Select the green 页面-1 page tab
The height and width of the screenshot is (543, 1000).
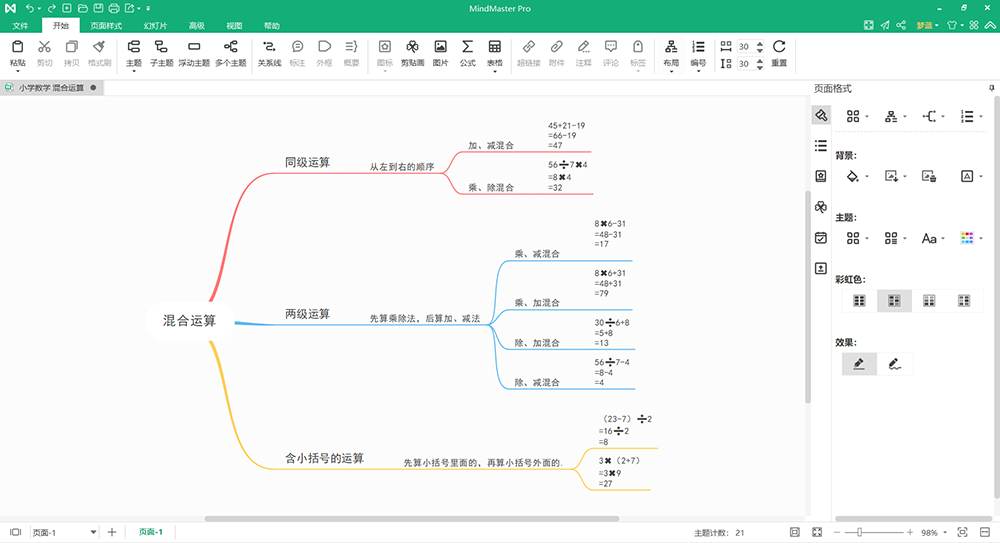pos(151,532)
